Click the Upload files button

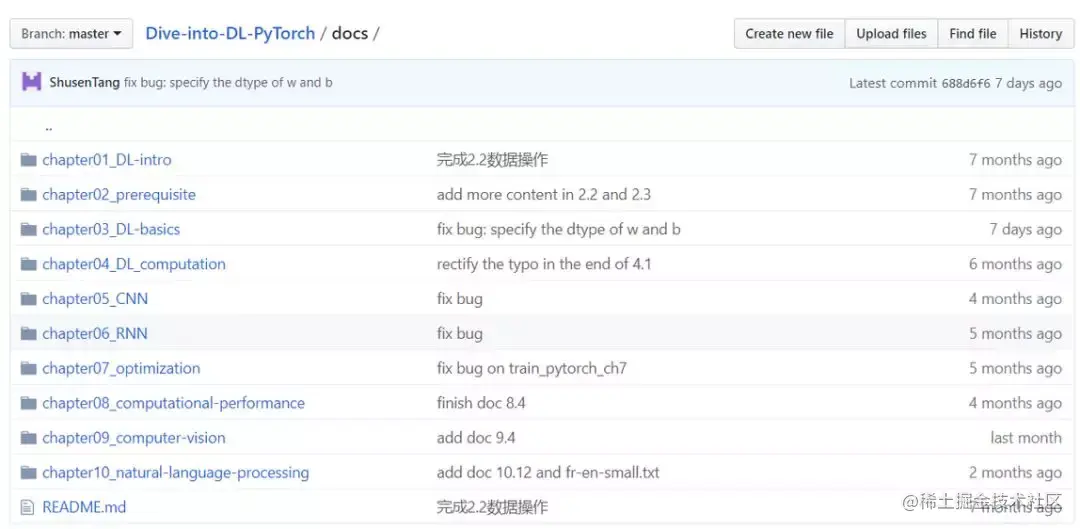891,34
